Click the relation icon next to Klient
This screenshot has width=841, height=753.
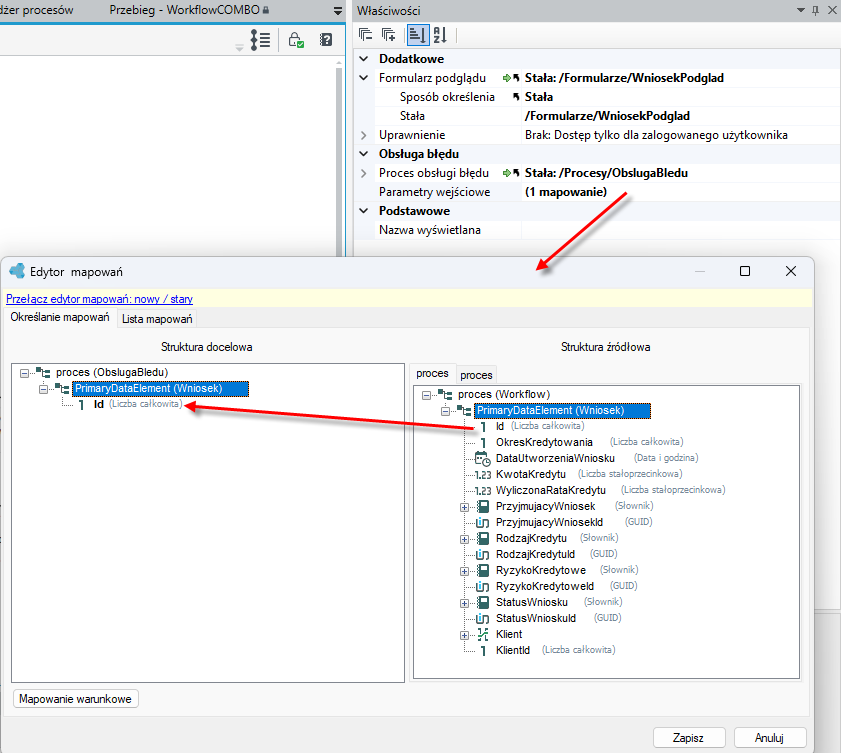point(483,634)
